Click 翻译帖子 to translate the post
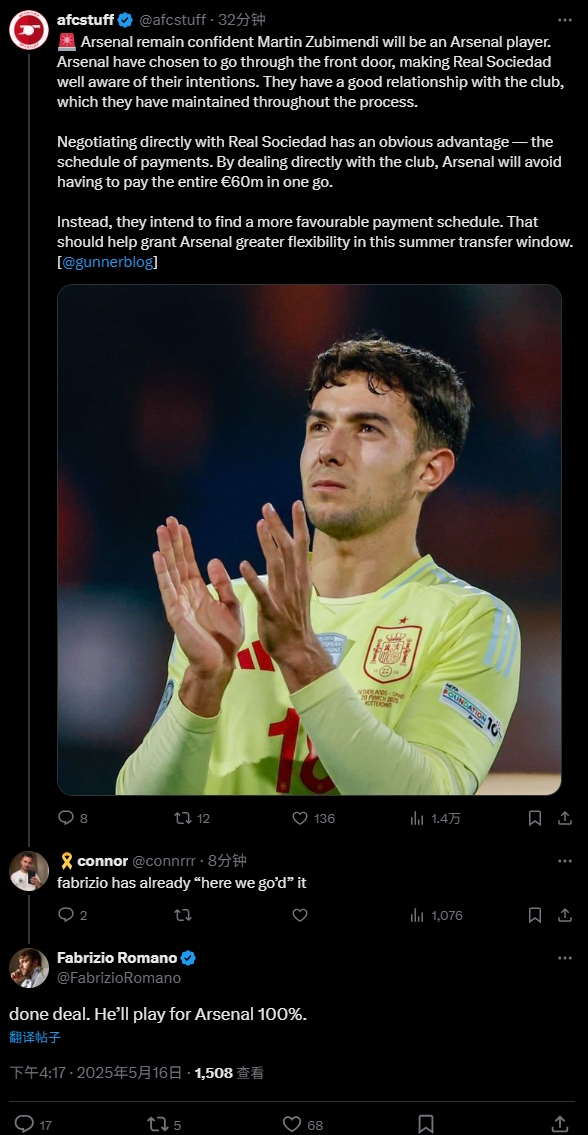588x1135 pixels. [35, 1037]
